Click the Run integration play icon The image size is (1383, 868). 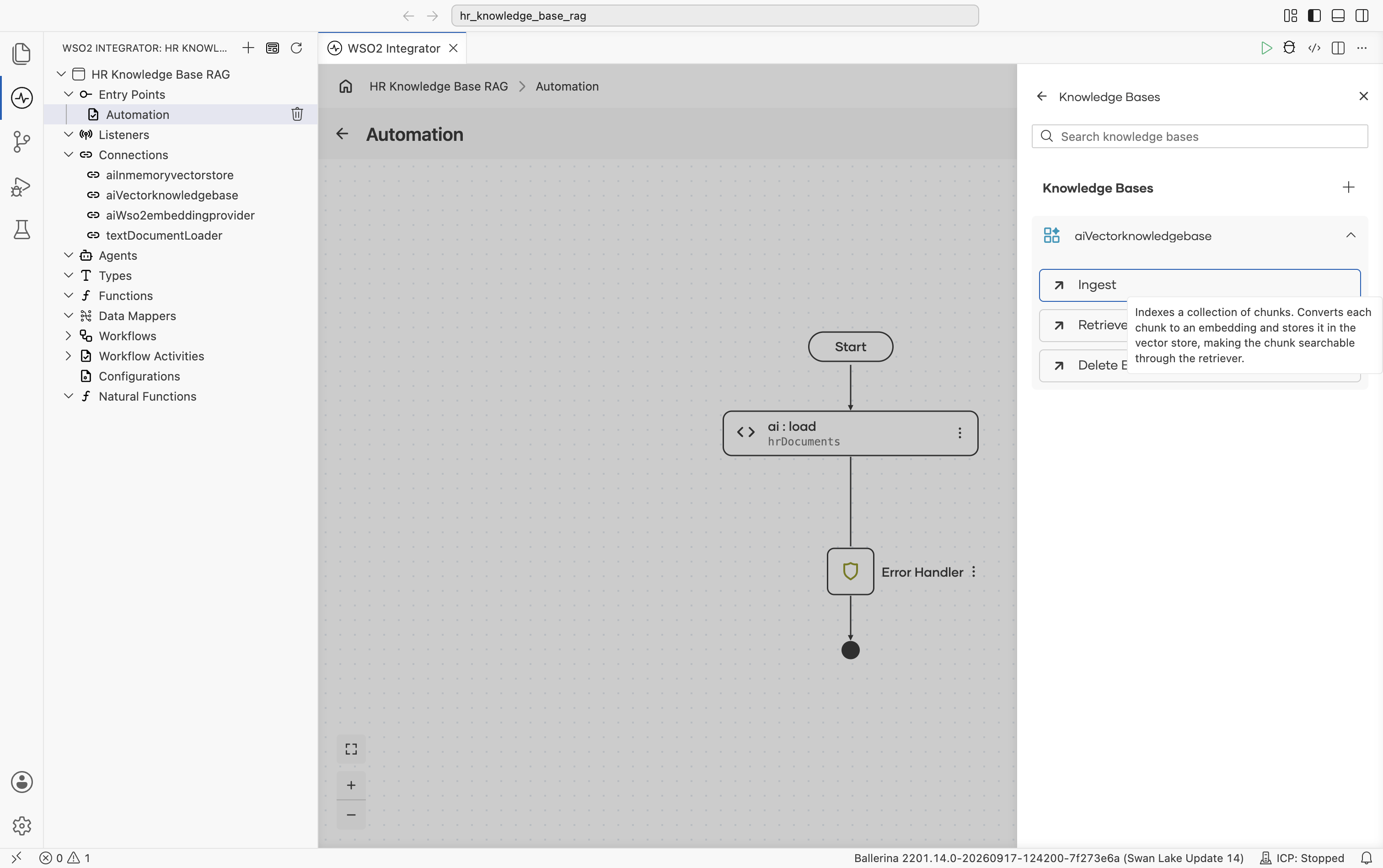pyautogui.click(x=1266, y=48)
